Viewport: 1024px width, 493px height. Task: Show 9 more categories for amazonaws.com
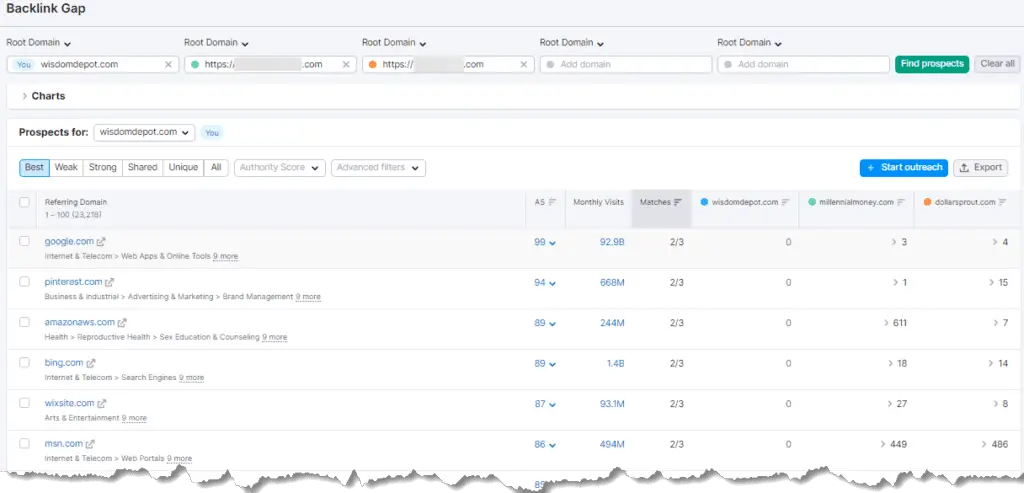coord(274,338)
